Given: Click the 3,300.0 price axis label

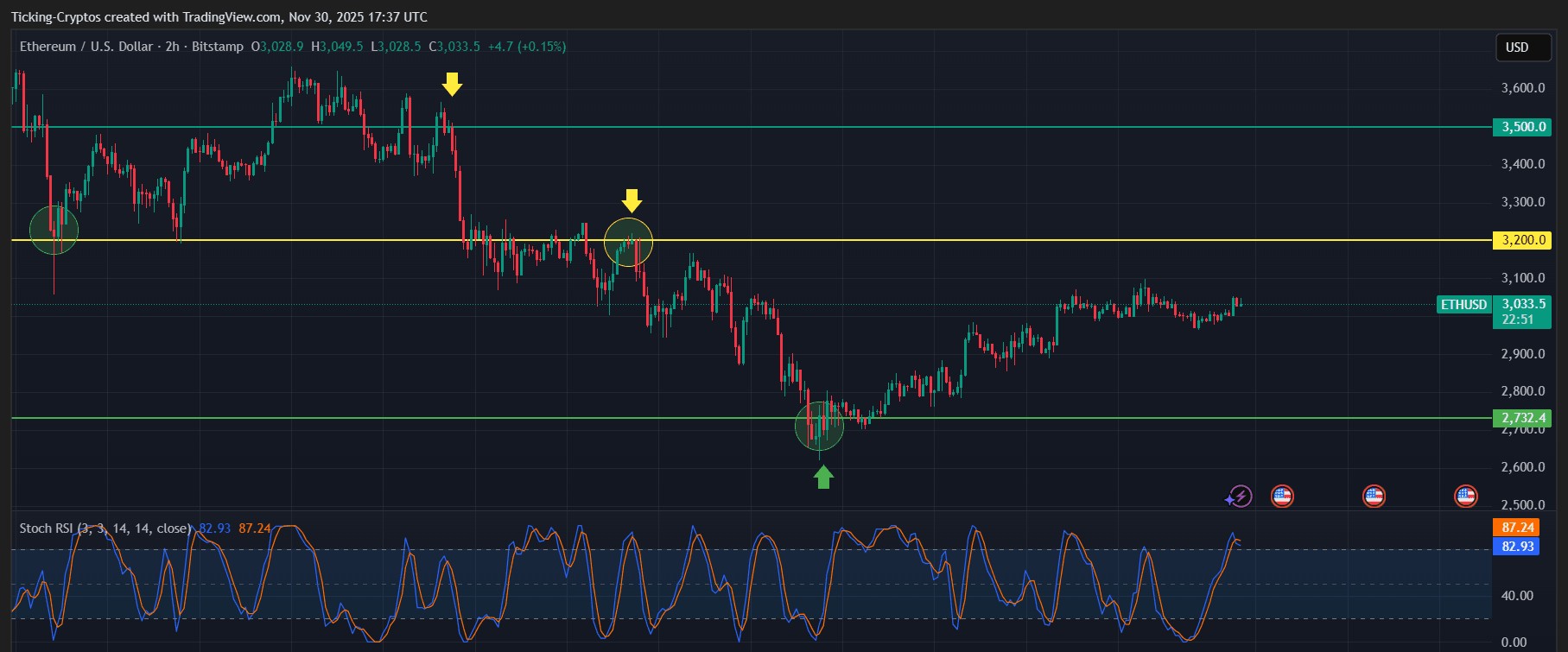Looking at the screenshot, I should click(x=1523, y=202).
